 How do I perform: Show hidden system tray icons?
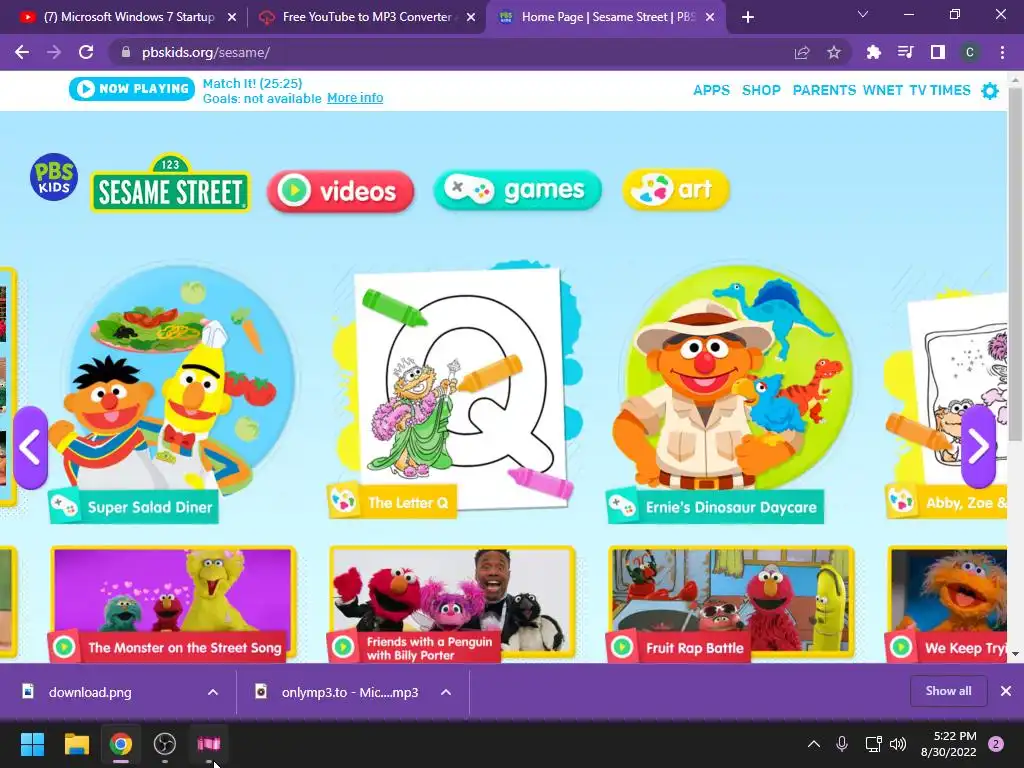tap(814, 744)
